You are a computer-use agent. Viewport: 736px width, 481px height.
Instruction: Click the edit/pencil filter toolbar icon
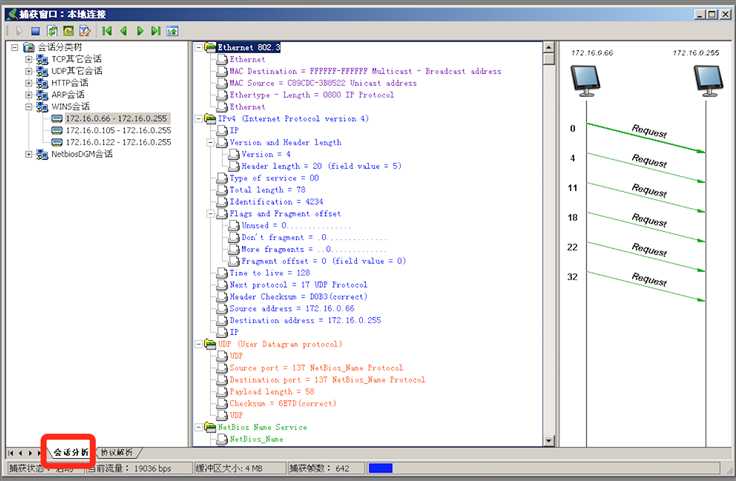pos(85,31)
